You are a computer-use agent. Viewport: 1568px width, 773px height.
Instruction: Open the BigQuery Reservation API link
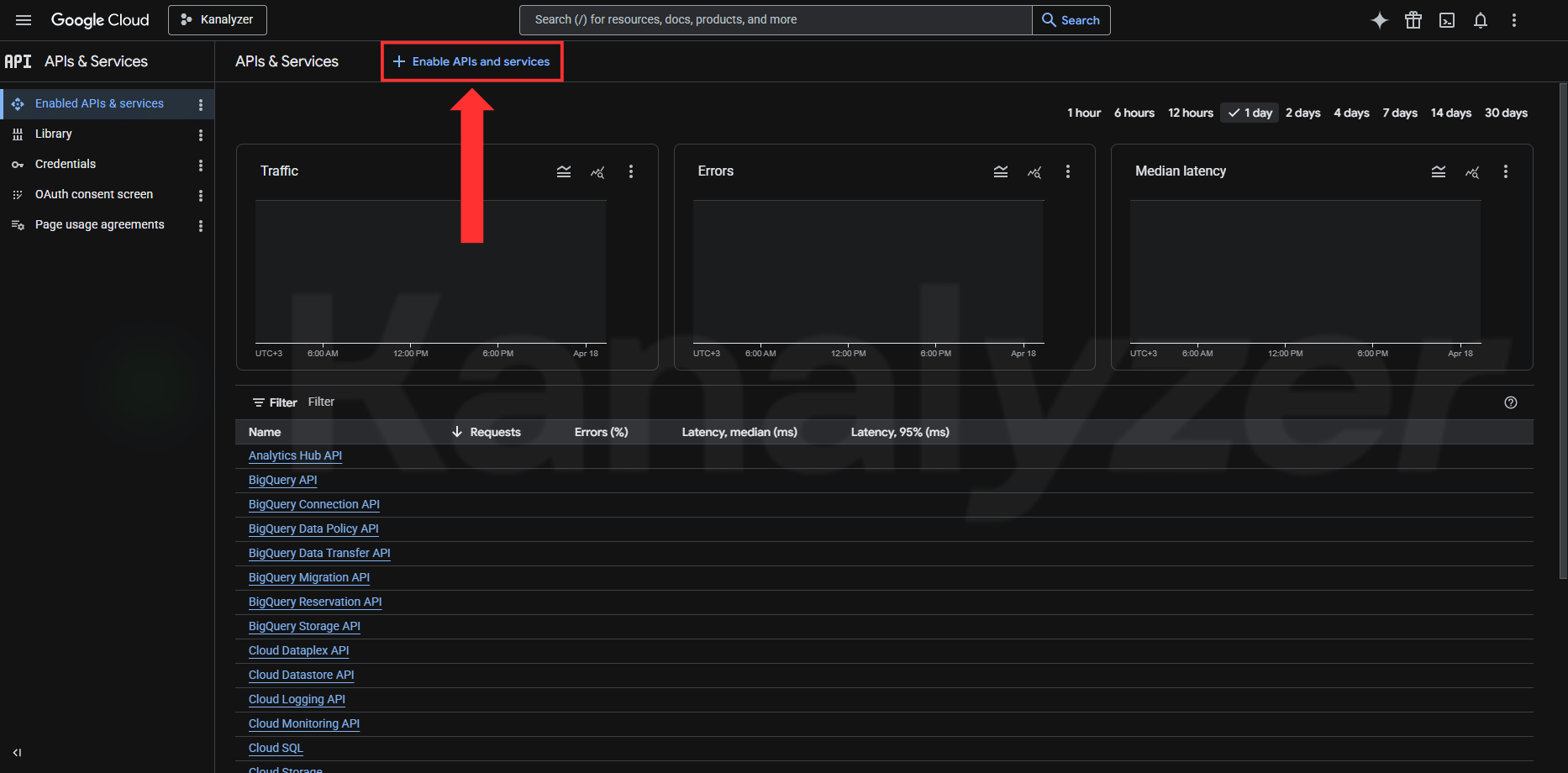(x=315, y=602)
